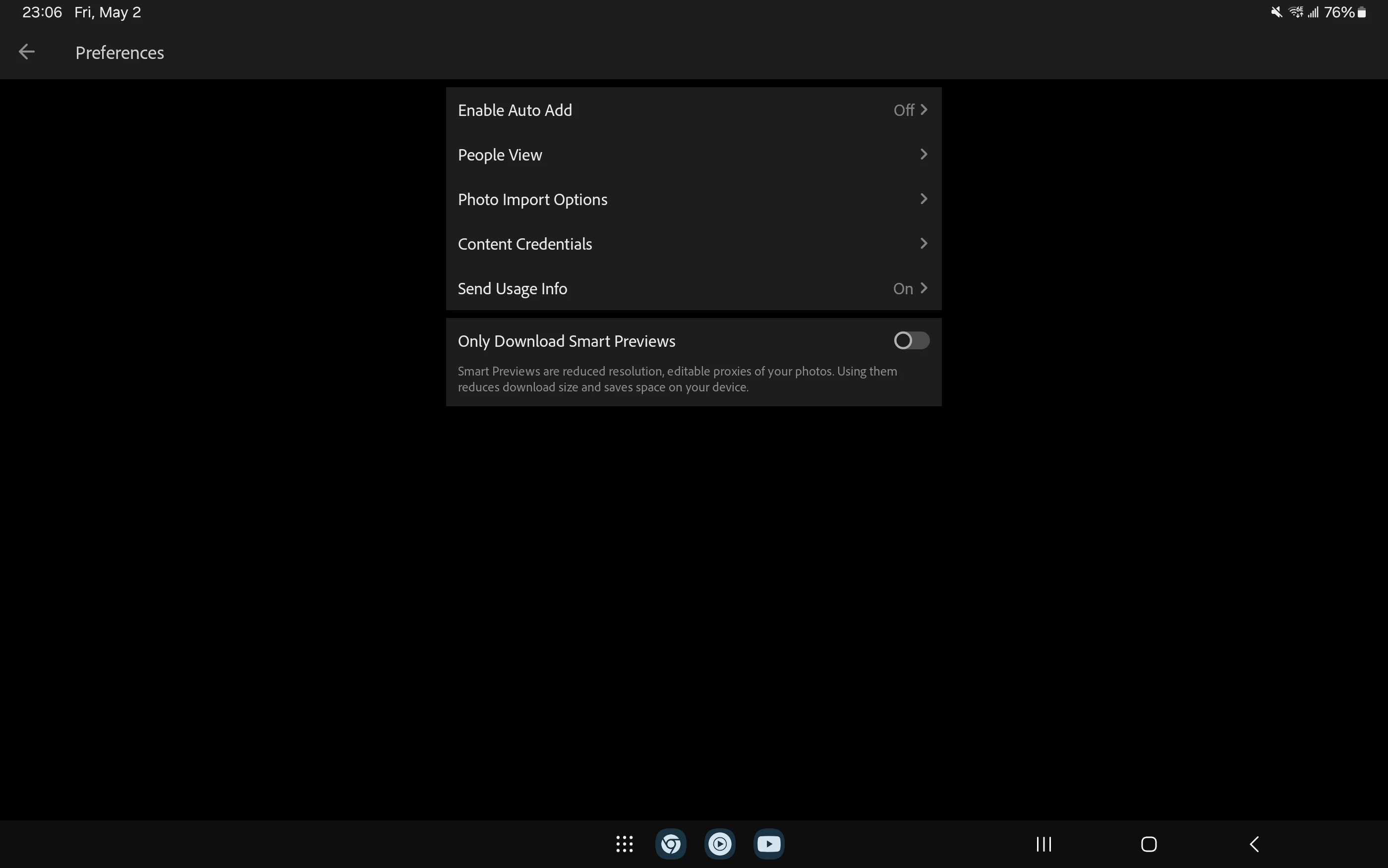
Task: Open Enable Auto Add settings
Action: (515, 110)
